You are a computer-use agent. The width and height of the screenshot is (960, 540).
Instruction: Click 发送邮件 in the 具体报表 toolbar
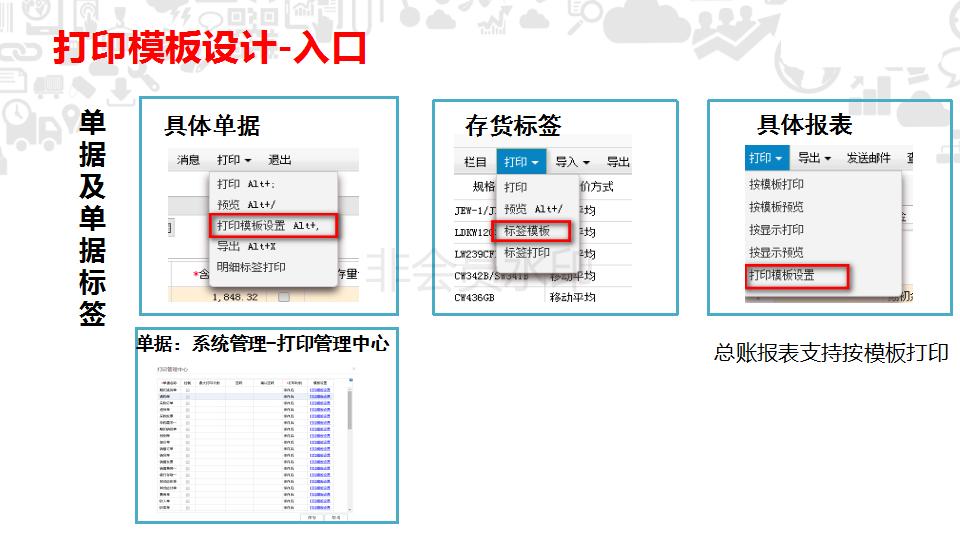coord(868,158)
